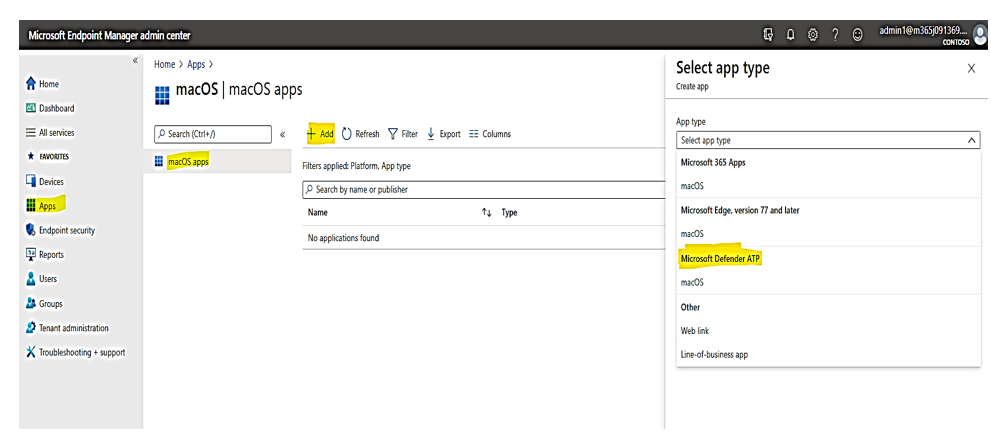Click the macOS apps grid icon by title

(x=162, y=96)
